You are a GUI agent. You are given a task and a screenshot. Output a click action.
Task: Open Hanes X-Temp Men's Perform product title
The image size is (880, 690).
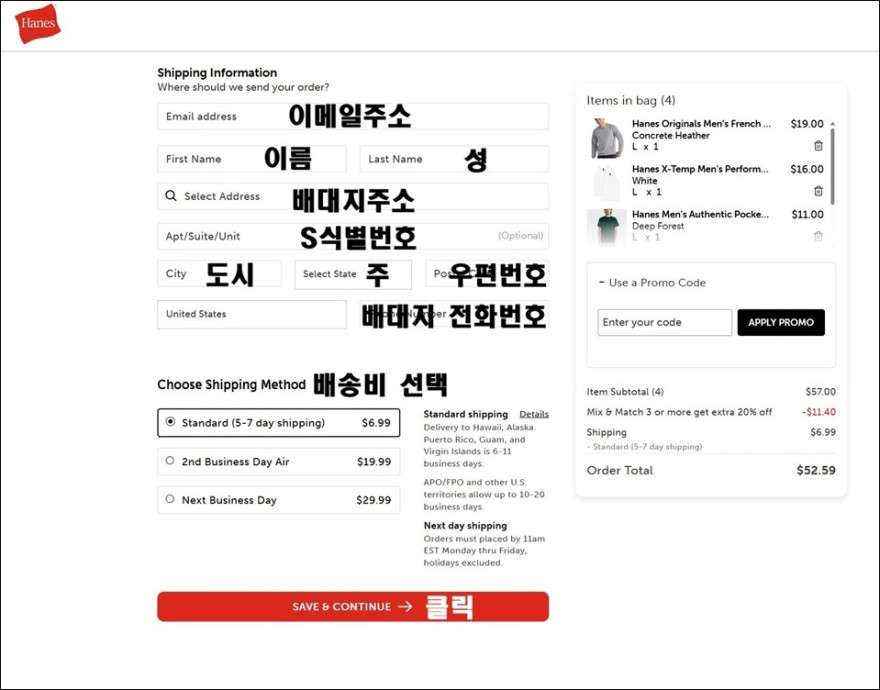click(700, 169)
